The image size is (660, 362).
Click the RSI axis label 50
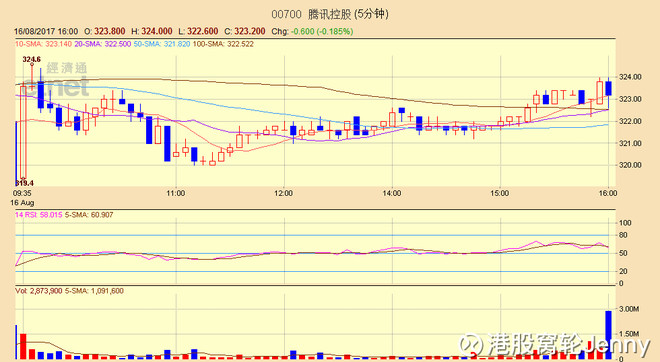click(x=623, y=253)
